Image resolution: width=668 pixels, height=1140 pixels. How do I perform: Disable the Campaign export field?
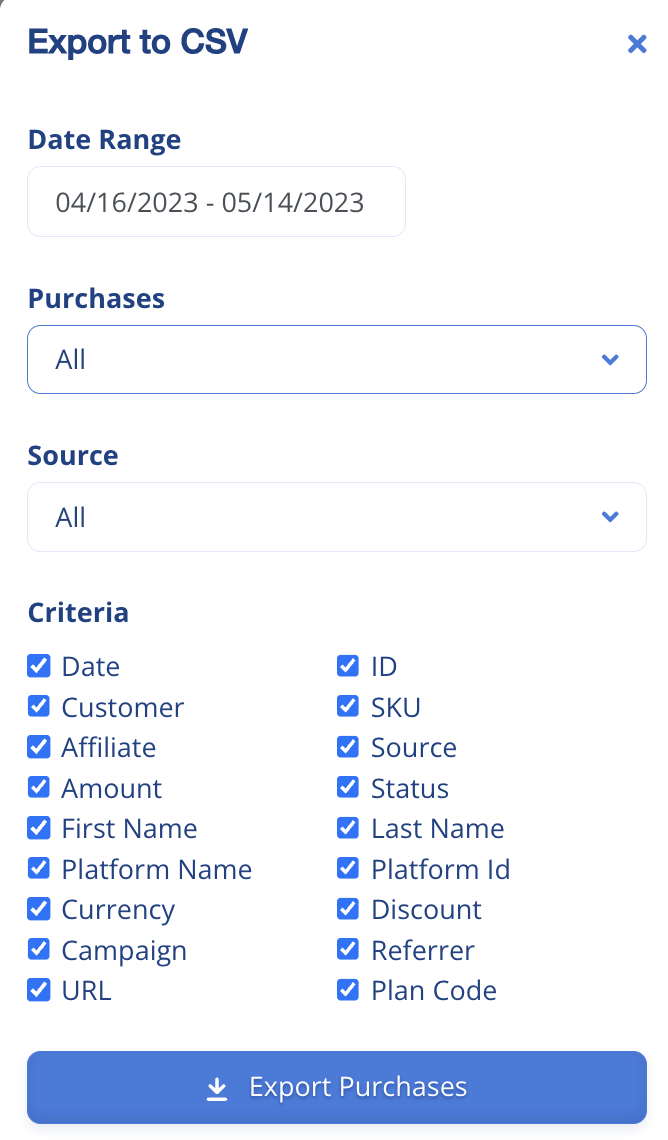click(x=38, y=949)
